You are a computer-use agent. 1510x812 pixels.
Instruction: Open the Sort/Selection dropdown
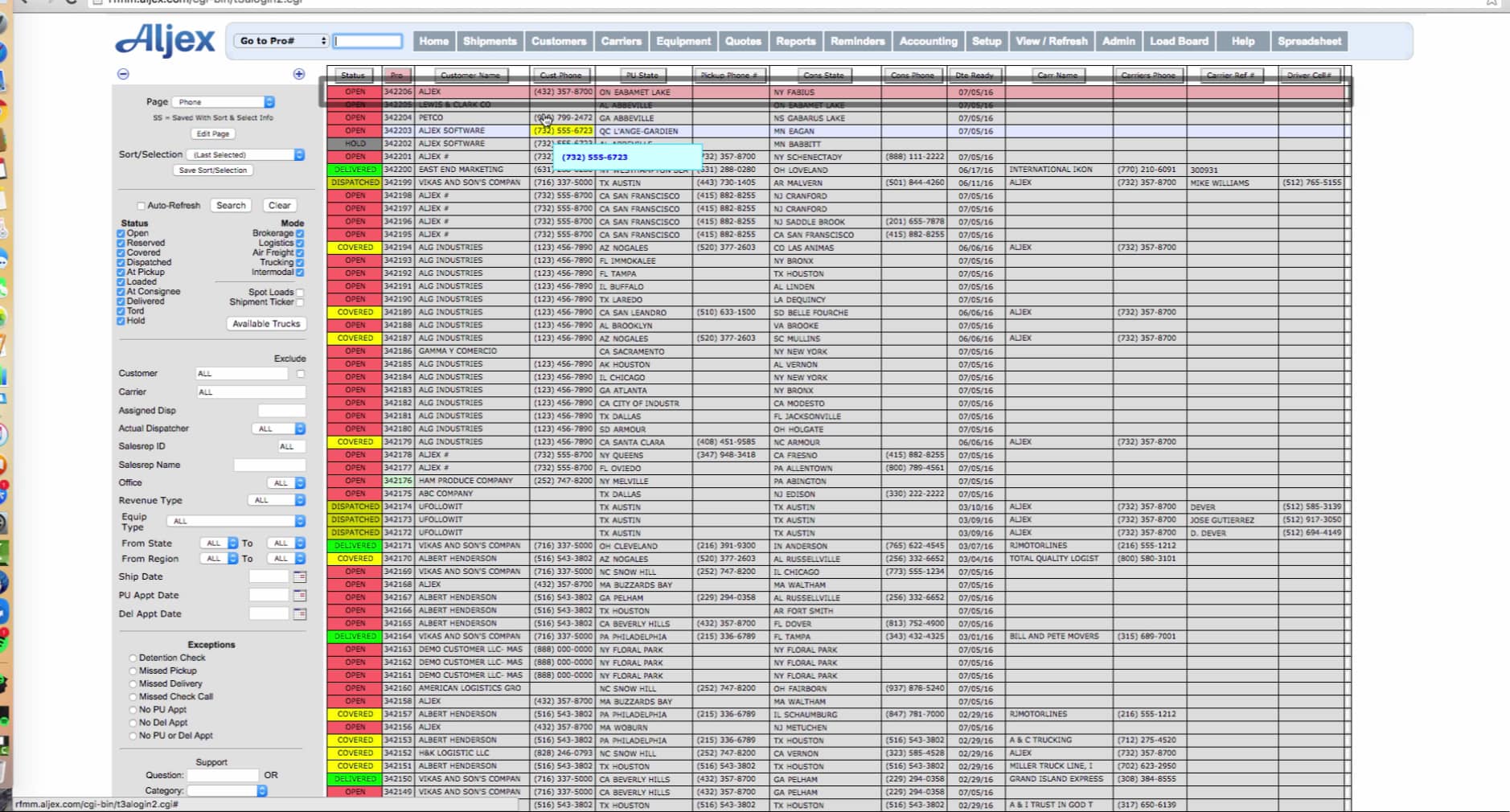click(x=245, y=154)
